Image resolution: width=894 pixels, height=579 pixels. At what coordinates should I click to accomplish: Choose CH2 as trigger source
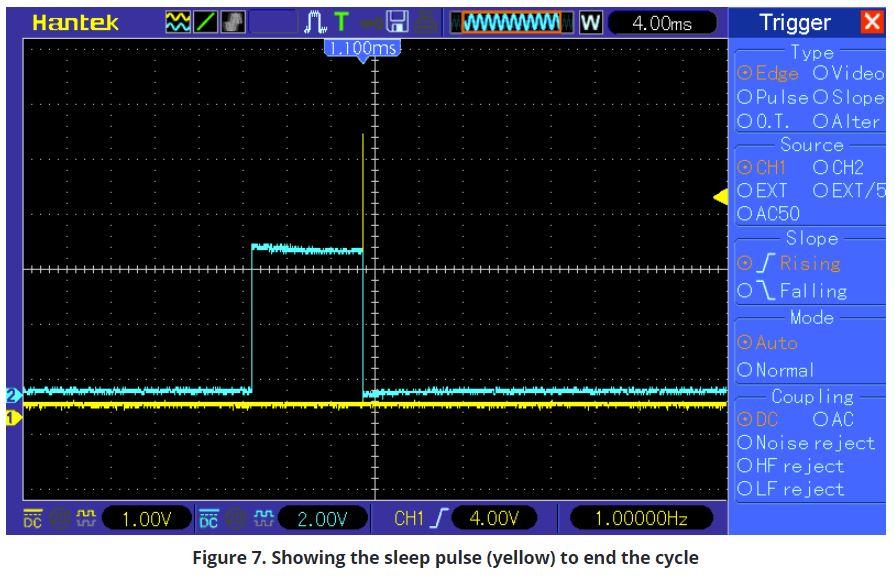pyautogui.click(x=838, y=168)
